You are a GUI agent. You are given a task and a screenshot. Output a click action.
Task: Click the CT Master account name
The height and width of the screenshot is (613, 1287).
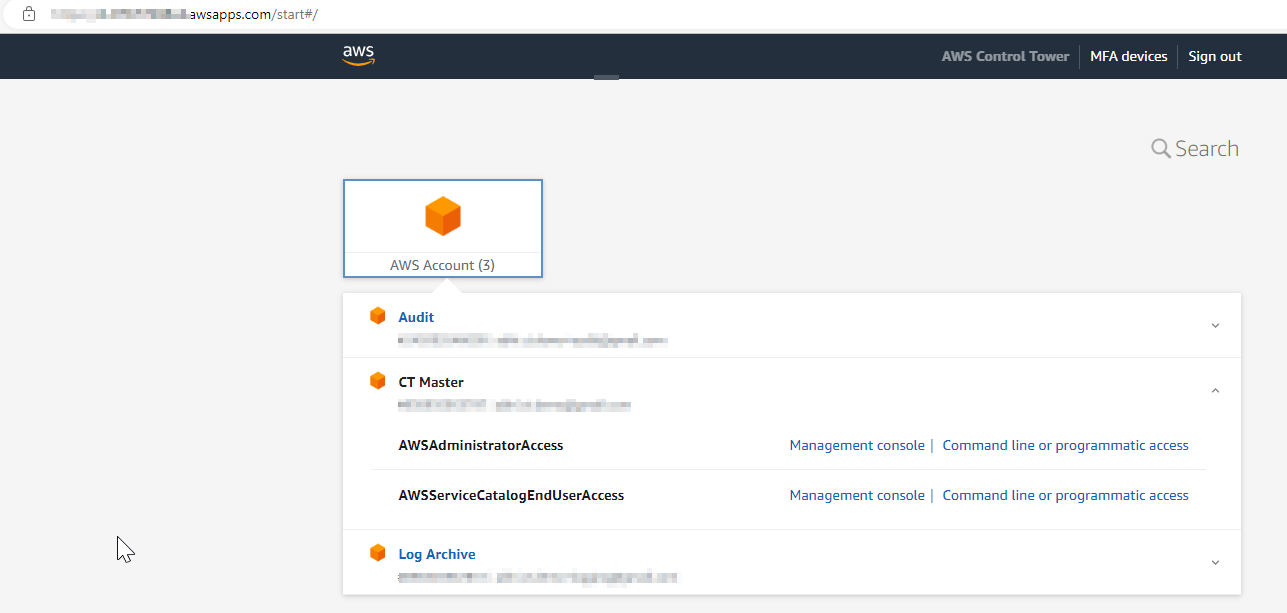[431, 382]
